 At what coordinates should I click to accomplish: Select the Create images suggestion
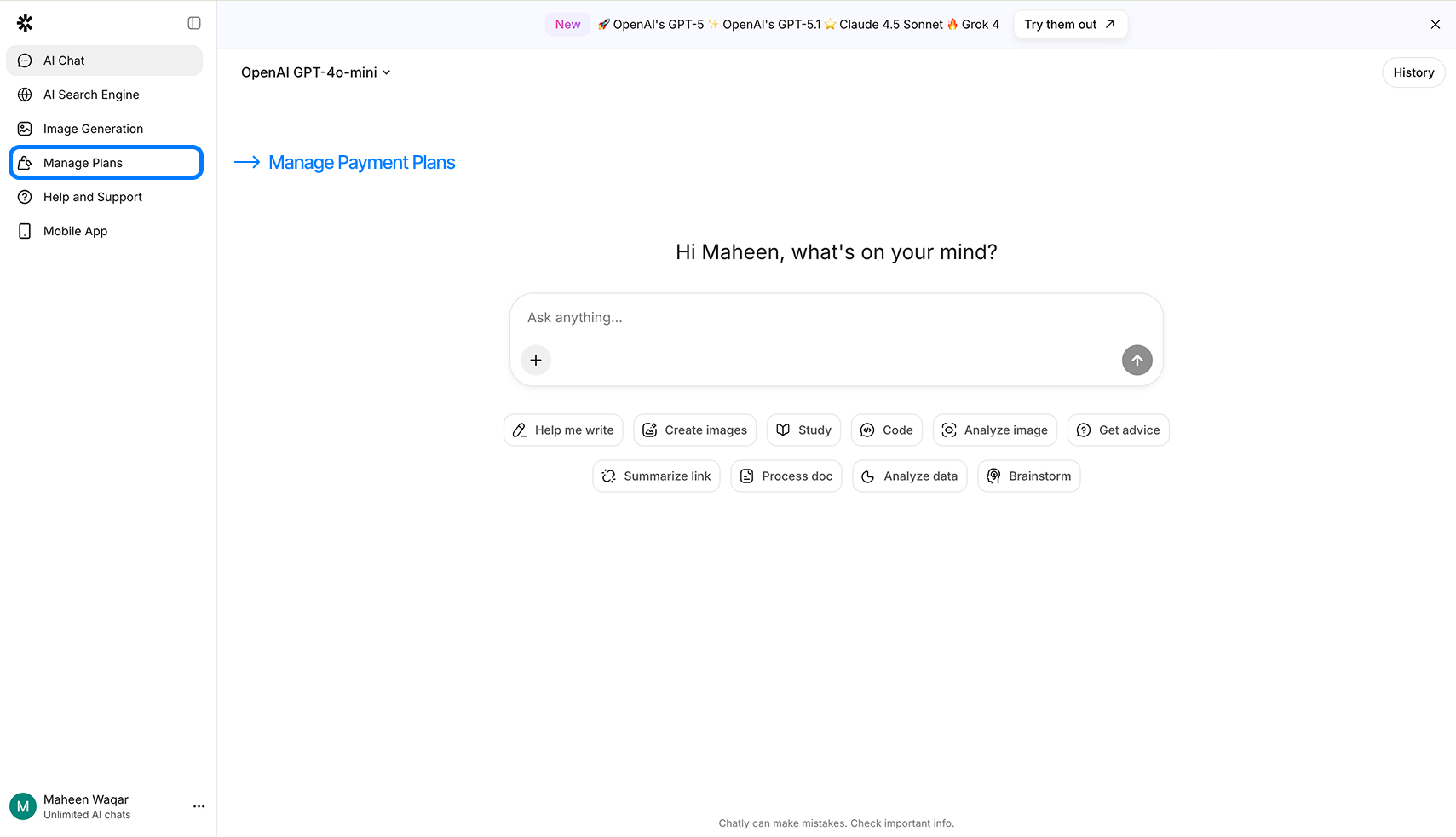694,430
